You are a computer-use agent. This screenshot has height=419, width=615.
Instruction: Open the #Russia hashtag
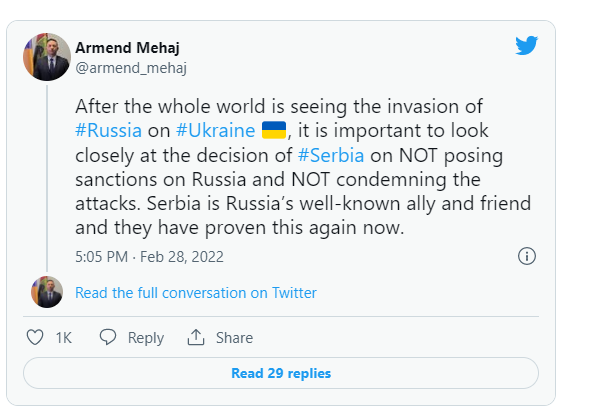[x=108, y=130]
